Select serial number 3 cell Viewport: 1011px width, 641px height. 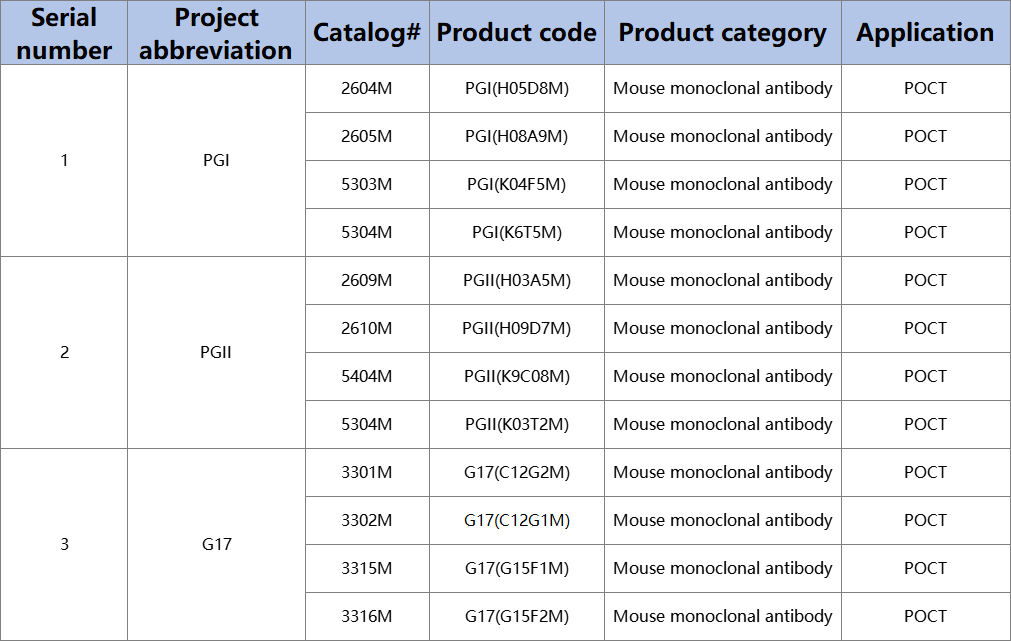[x=64, y=544]
